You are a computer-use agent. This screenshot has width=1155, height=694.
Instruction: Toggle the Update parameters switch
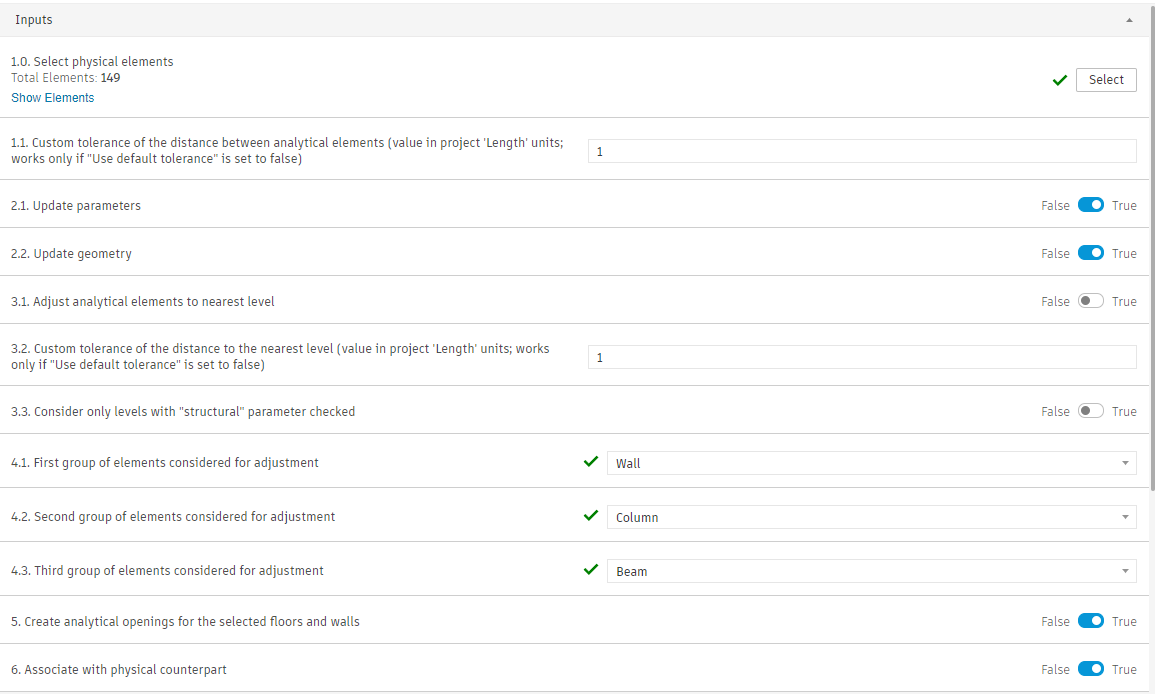pos(1090,205)
